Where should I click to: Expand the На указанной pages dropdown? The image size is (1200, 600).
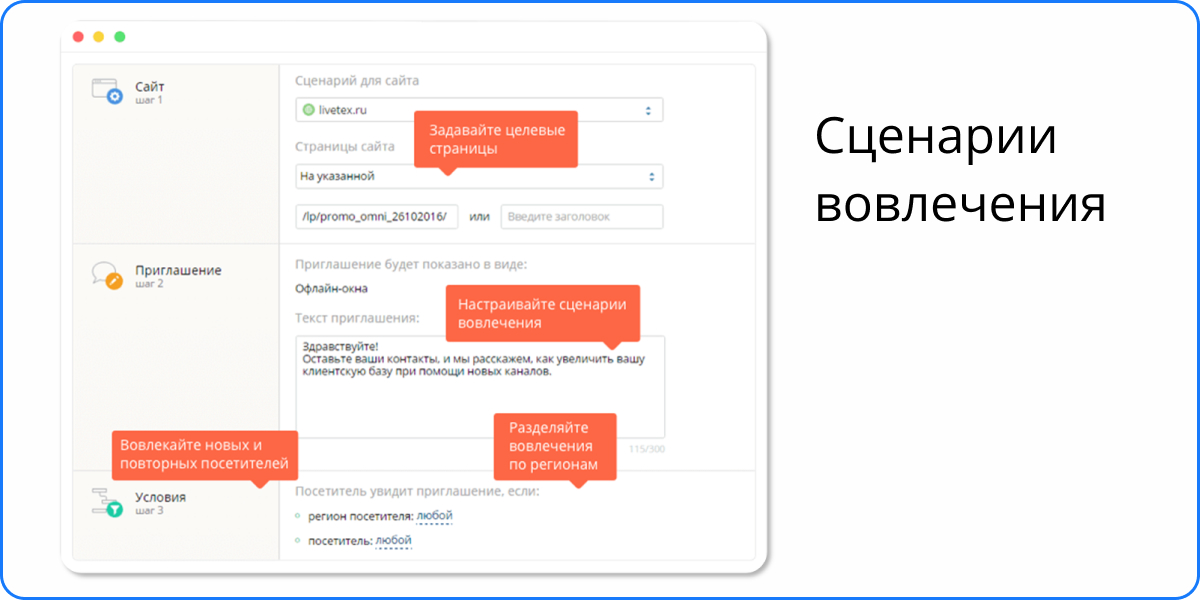point(478,177)
